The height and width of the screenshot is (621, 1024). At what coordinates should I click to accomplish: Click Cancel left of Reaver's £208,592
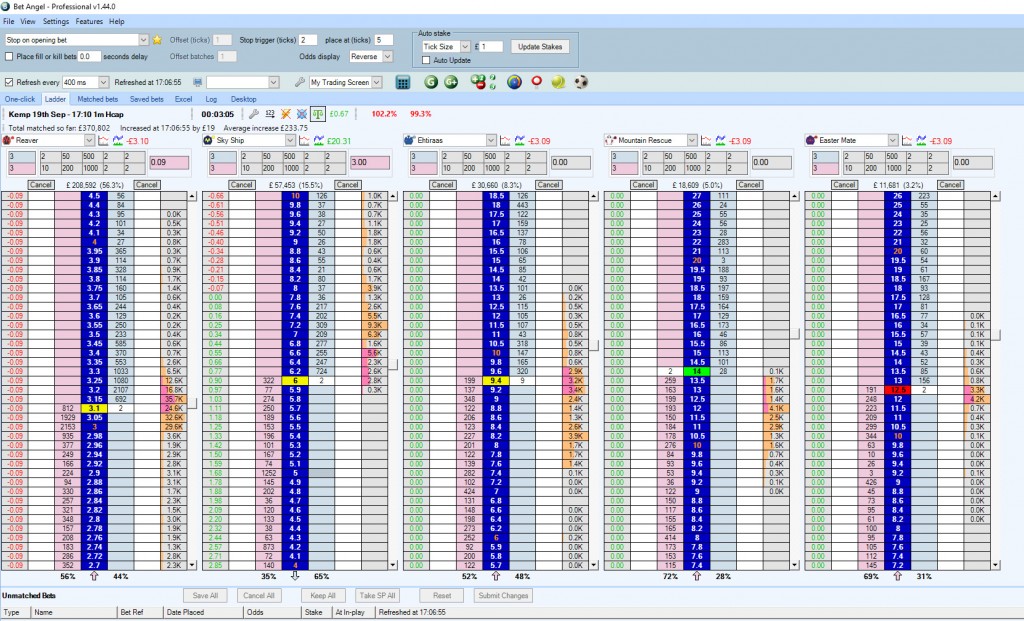[x=40, y=185]
